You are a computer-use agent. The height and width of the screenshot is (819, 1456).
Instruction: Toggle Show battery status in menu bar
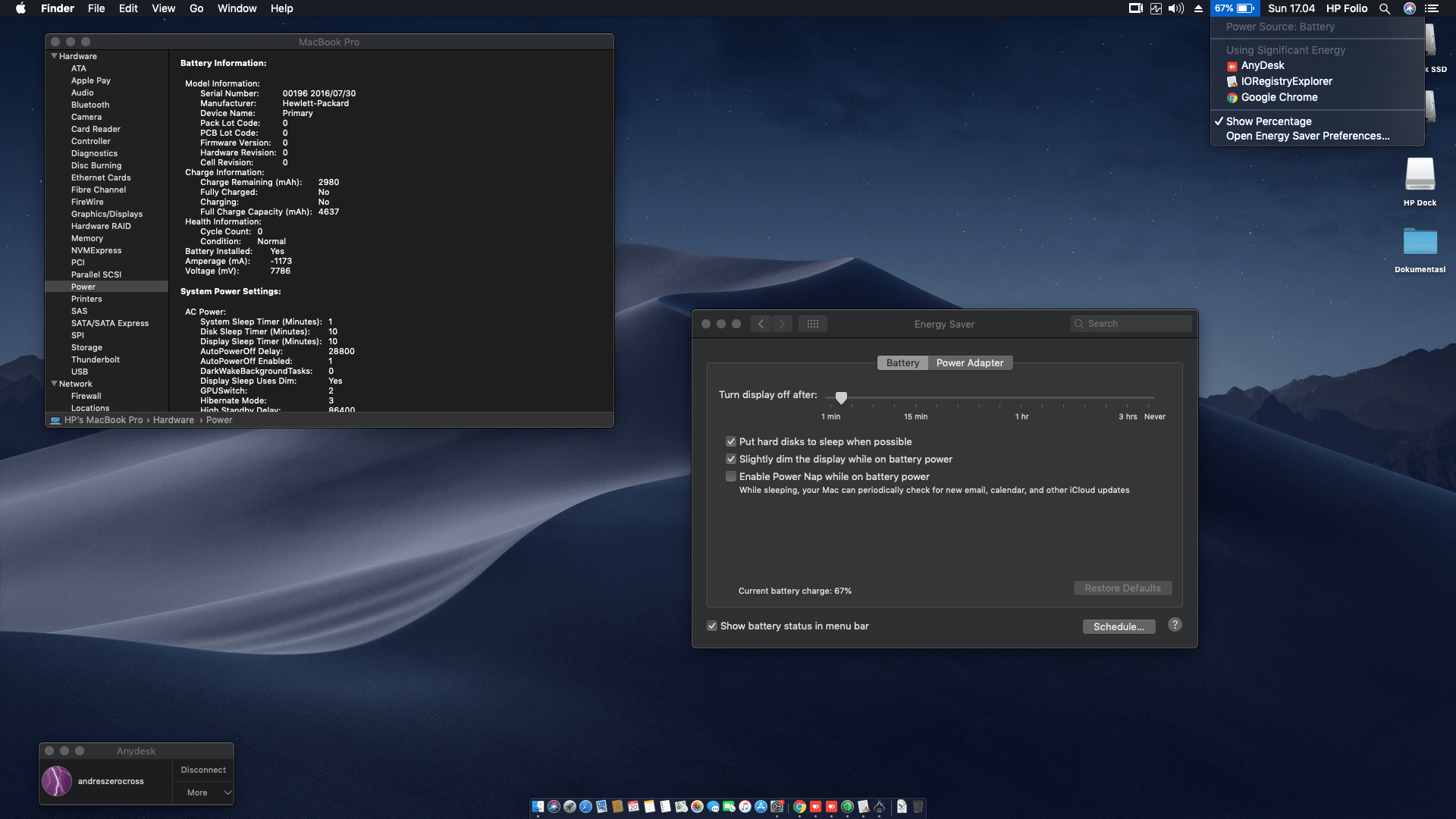click(x=712, y=626)
